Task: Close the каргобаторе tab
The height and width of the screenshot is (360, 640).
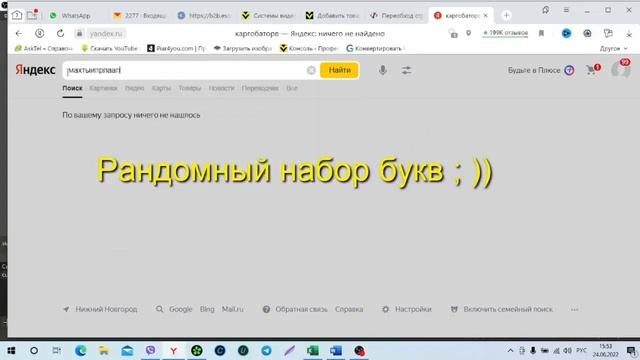Action: tap(485, 16)
